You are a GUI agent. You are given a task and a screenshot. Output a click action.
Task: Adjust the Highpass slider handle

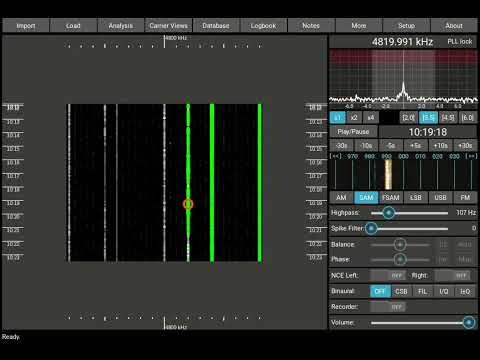point(388,213)
